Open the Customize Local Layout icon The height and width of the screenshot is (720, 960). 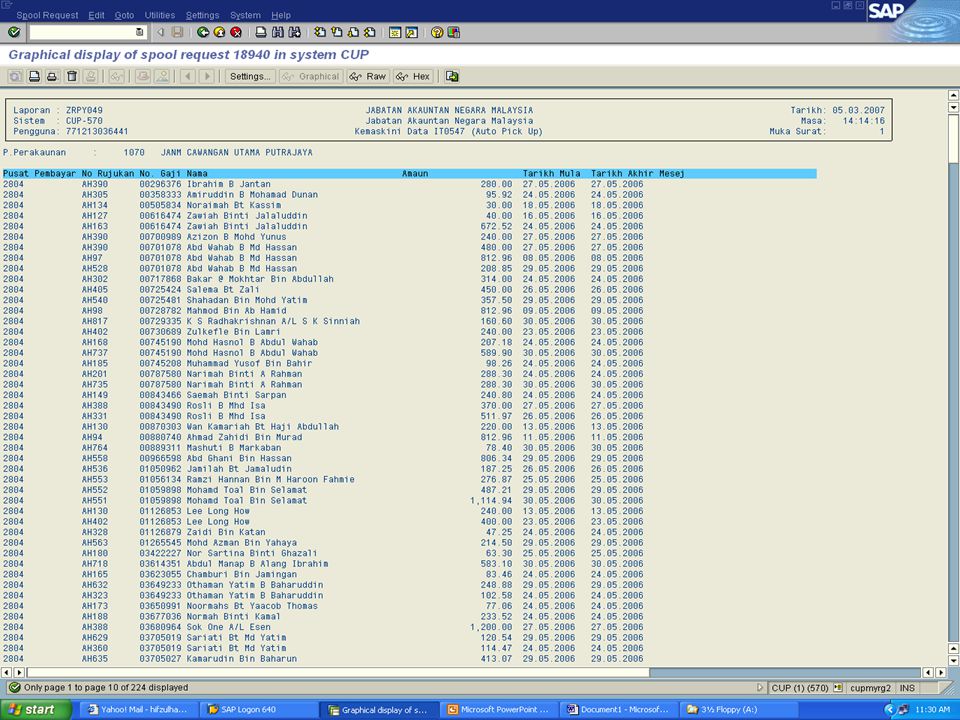click(x=453, y=32)
